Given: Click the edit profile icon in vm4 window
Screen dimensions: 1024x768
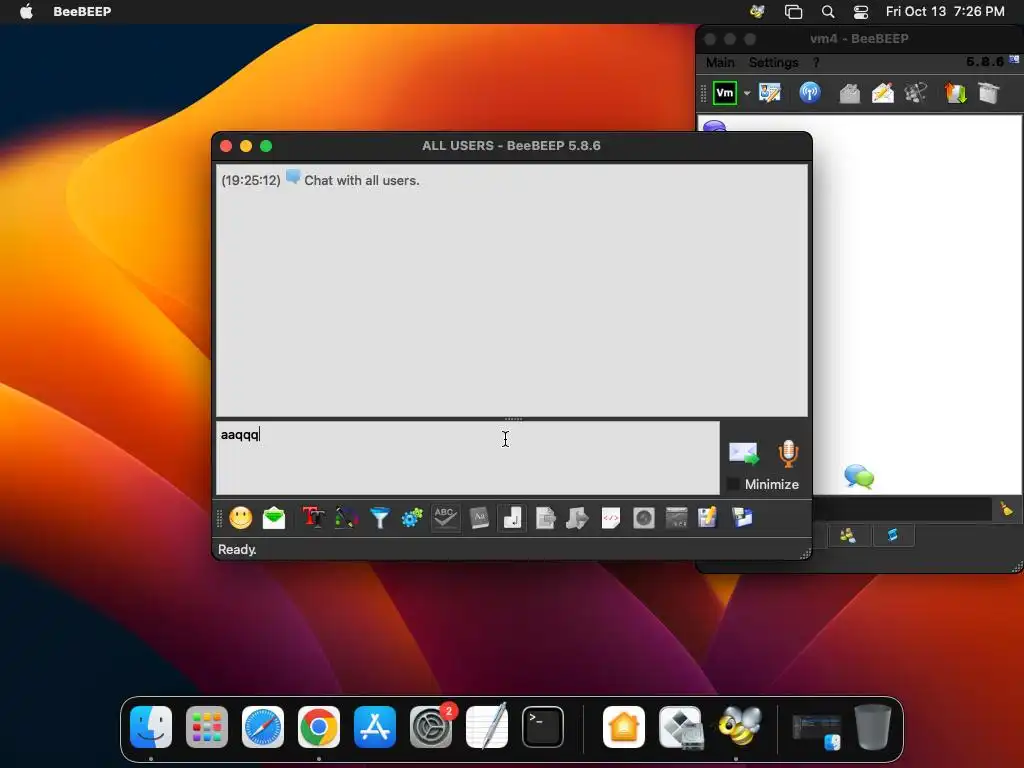Looking at the screenshot, I should tap(769, 93).
